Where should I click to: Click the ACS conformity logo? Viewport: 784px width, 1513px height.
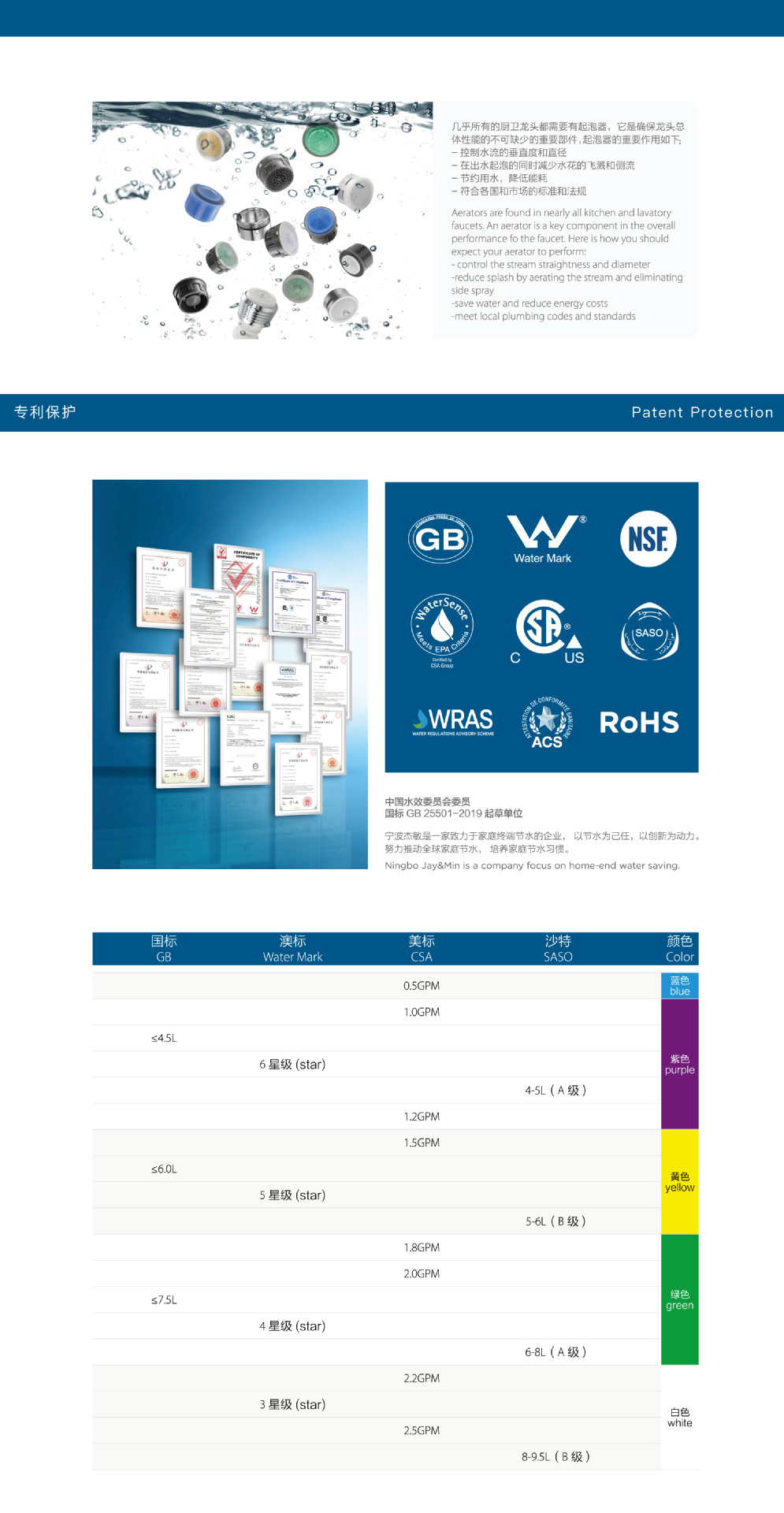pyautogui.click(x=547, y=722)
